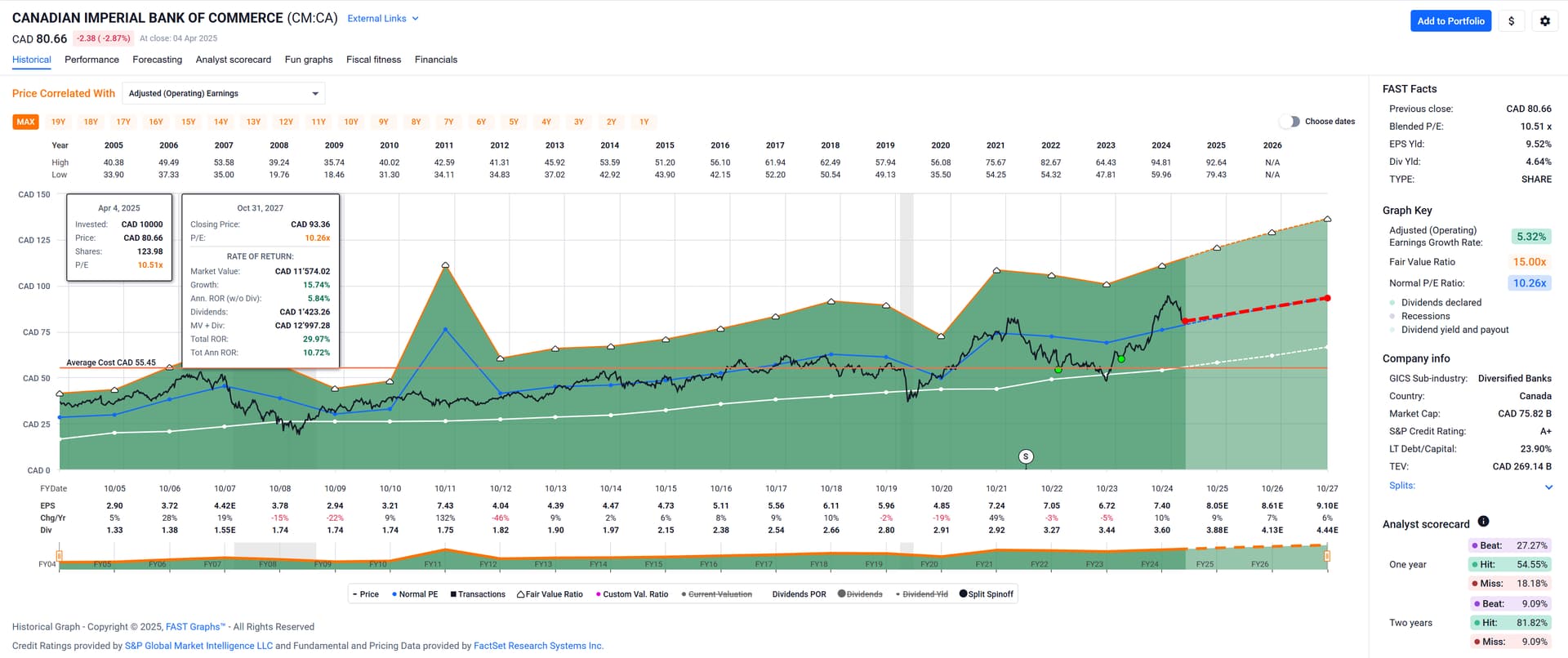Select the 19Y time range
This screenshot has height=658, width=1568.
coord(59,122)
